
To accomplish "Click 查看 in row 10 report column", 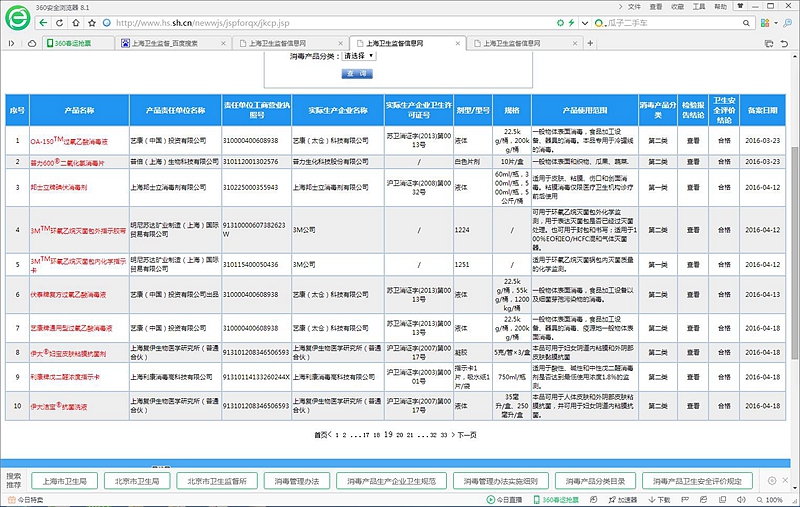I will pos(693,405).
